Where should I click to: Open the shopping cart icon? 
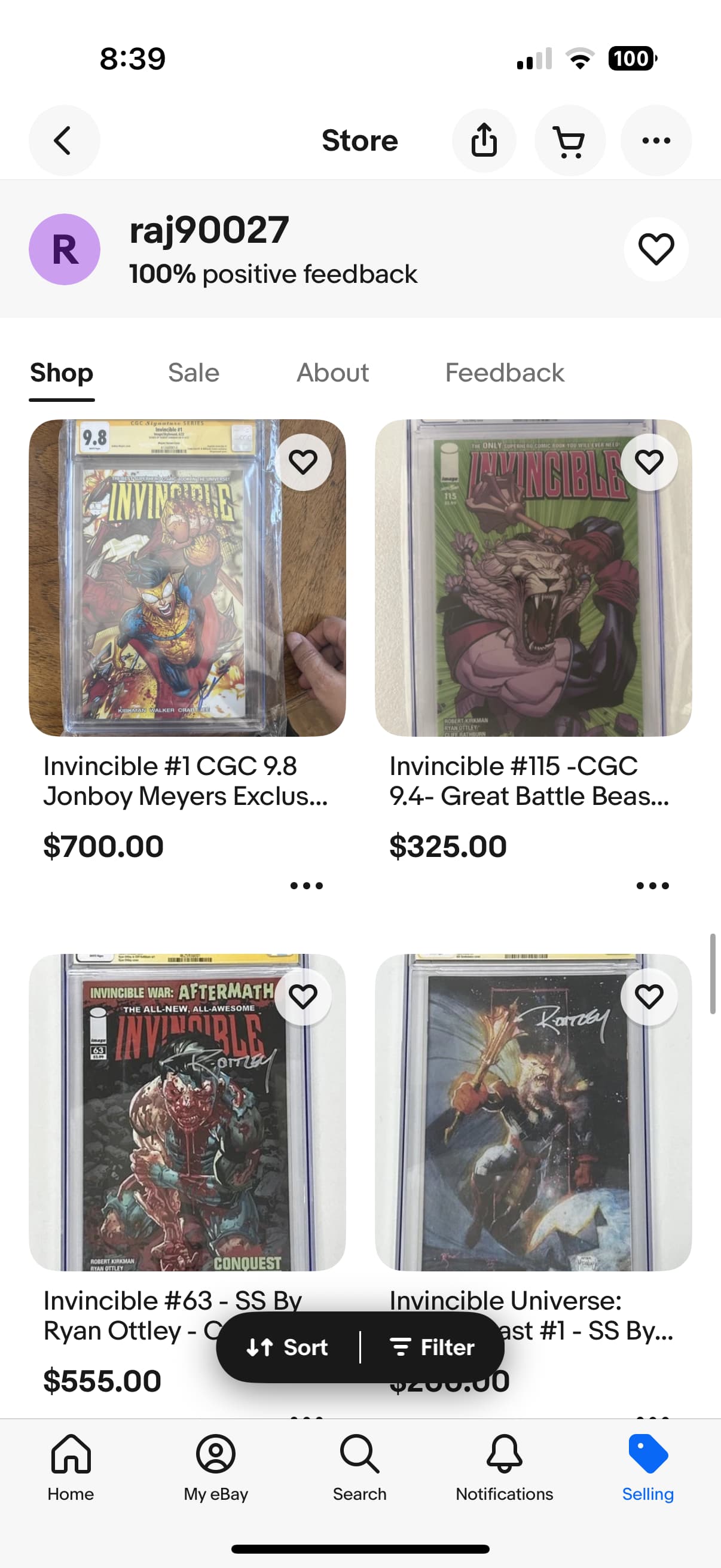click(570, 141)
